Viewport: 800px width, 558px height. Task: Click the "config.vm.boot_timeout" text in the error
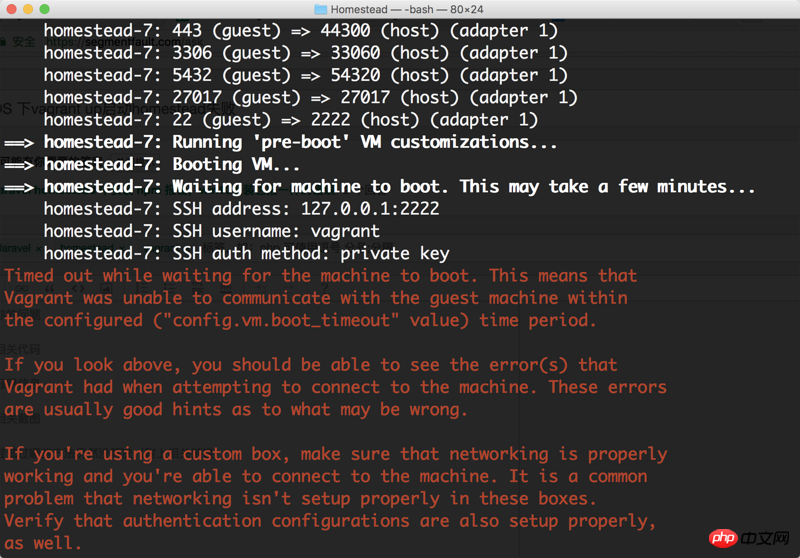(320, 320)
